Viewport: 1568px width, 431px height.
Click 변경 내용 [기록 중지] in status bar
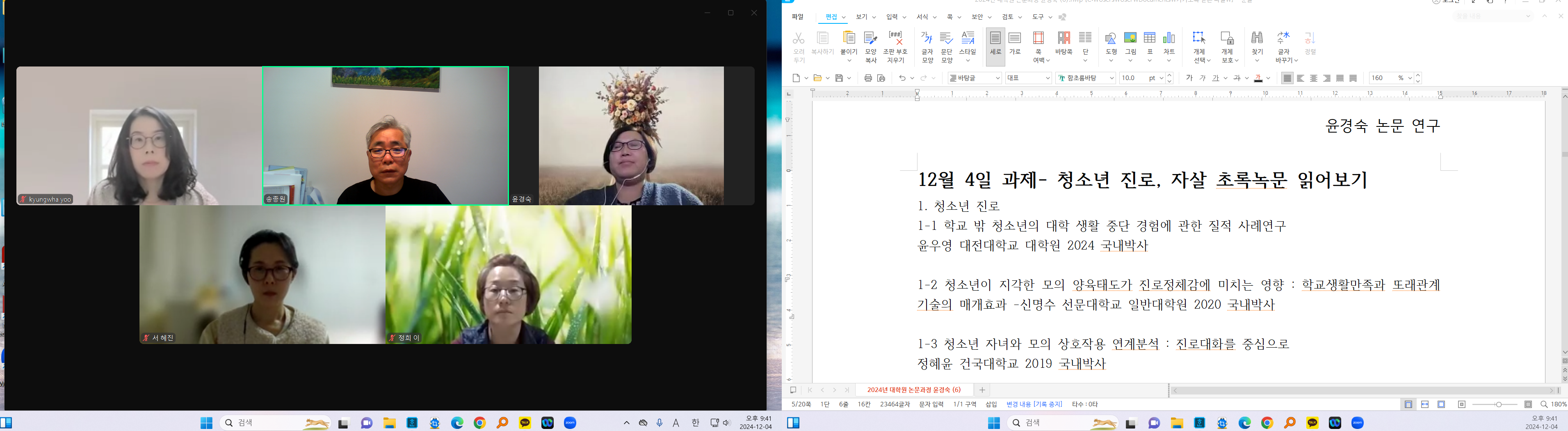tap(1034, 404)
